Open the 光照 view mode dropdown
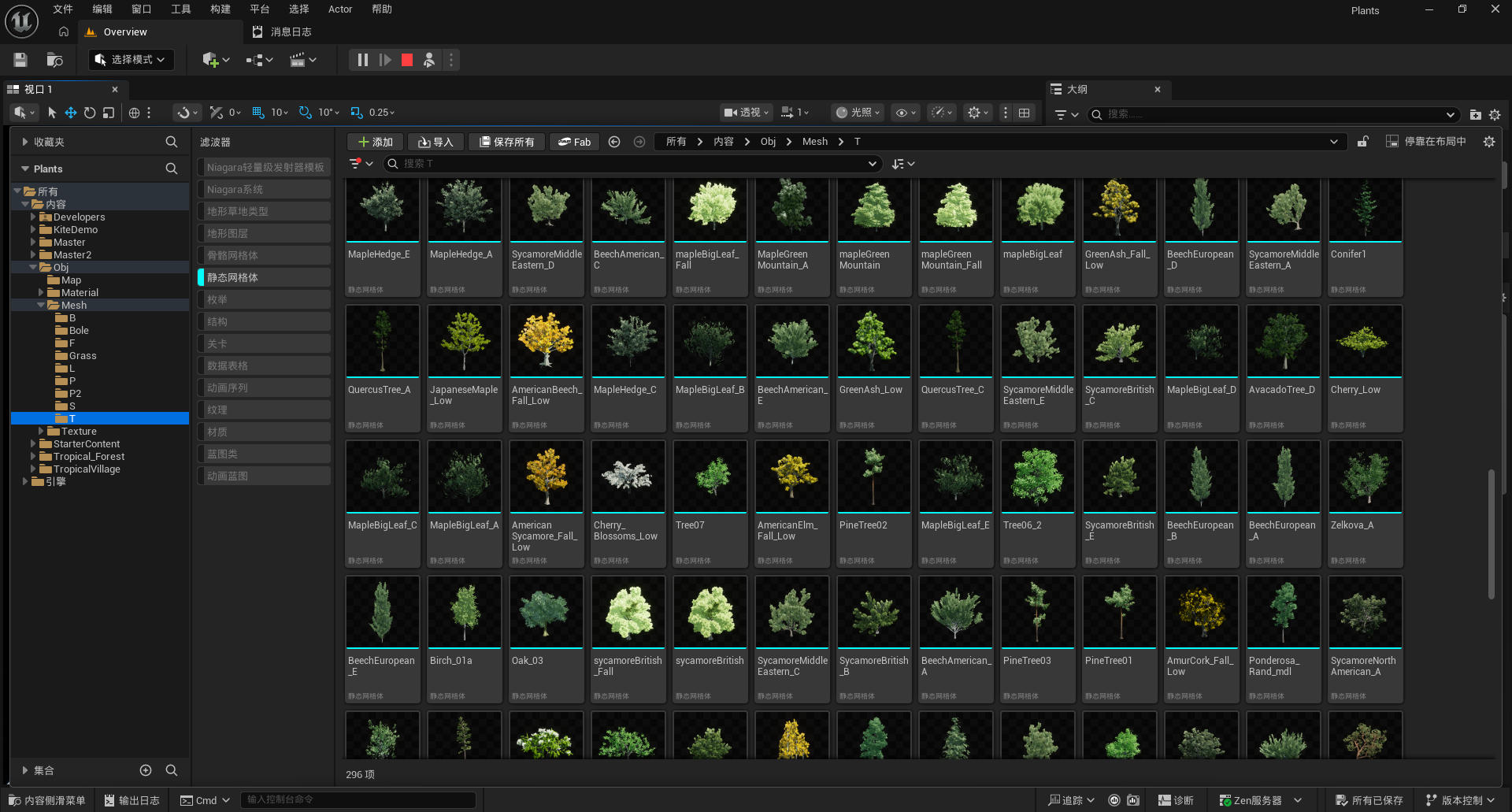Screen dimensions: 1512x812 (858, 113)
